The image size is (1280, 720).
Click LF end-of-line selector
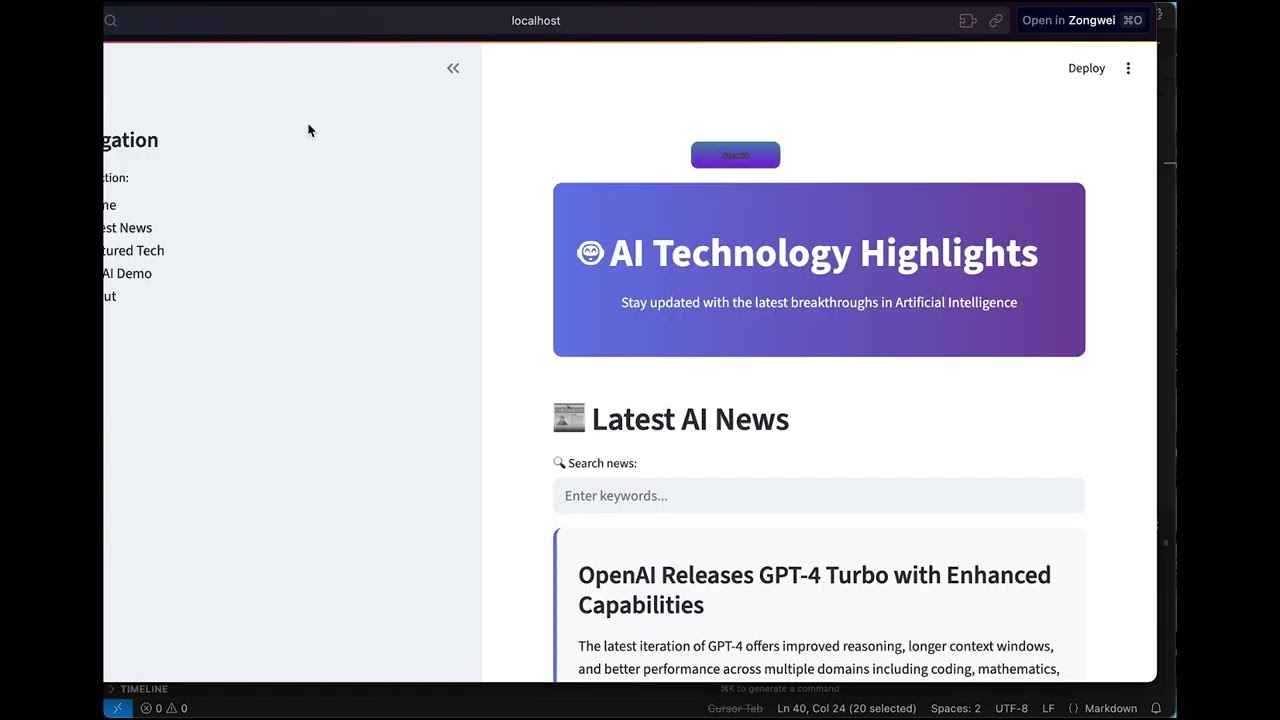click(x=1048, y=708)
